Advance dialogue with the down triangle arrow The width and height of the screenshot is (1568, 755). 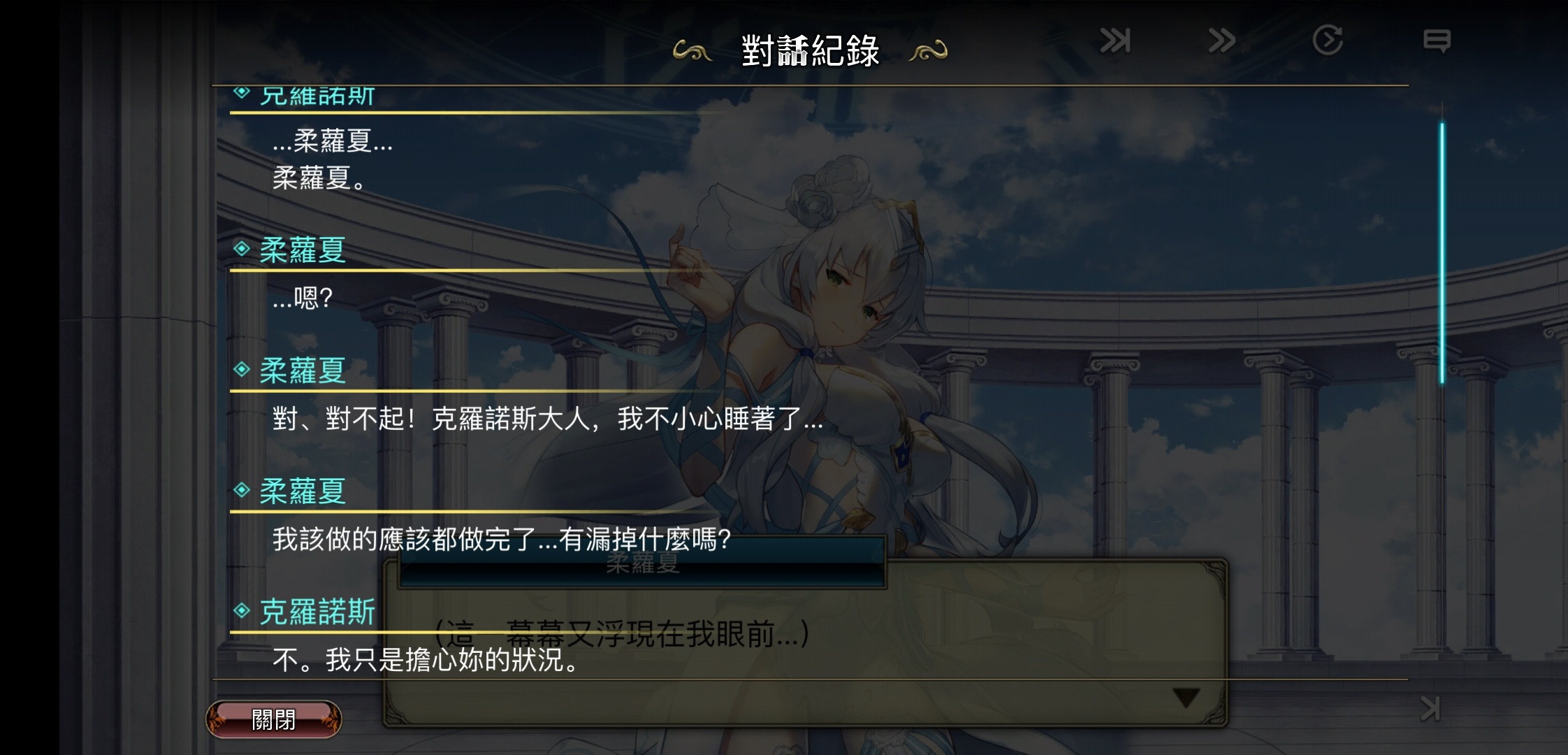(x=1186, y=697)
